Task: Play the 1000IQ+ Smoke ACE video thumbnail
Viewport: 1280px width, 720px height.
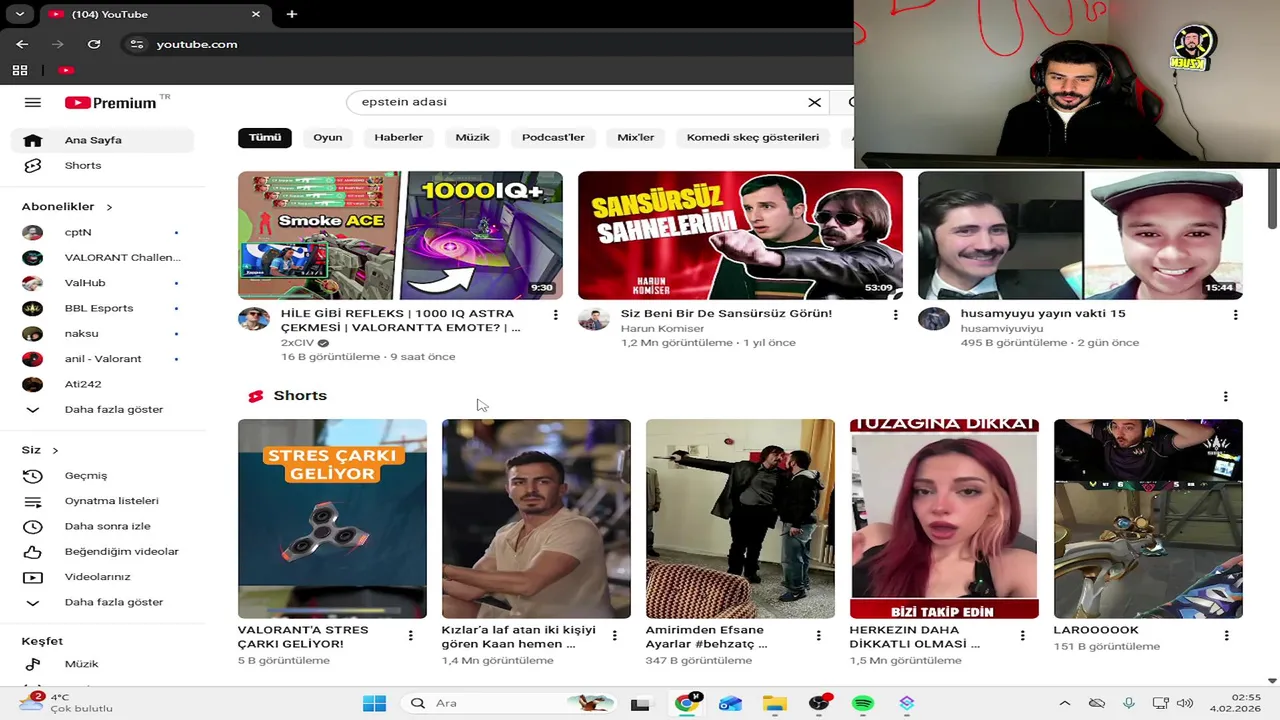Action: [x=400, y=235]
